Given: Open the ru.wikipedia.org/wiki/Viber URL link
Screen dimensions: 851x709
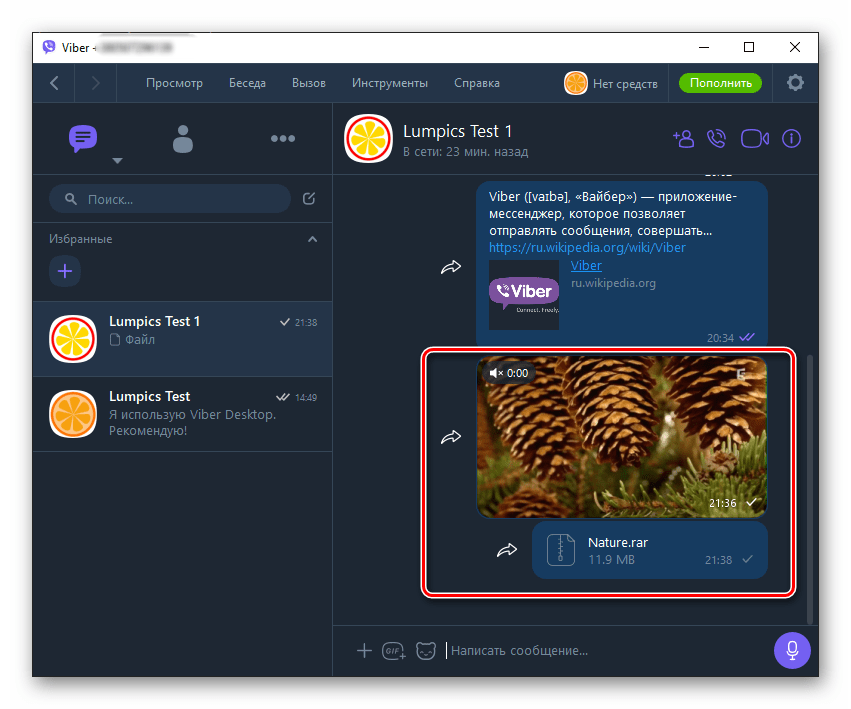Looking at the screenshot, I should 587,248.
